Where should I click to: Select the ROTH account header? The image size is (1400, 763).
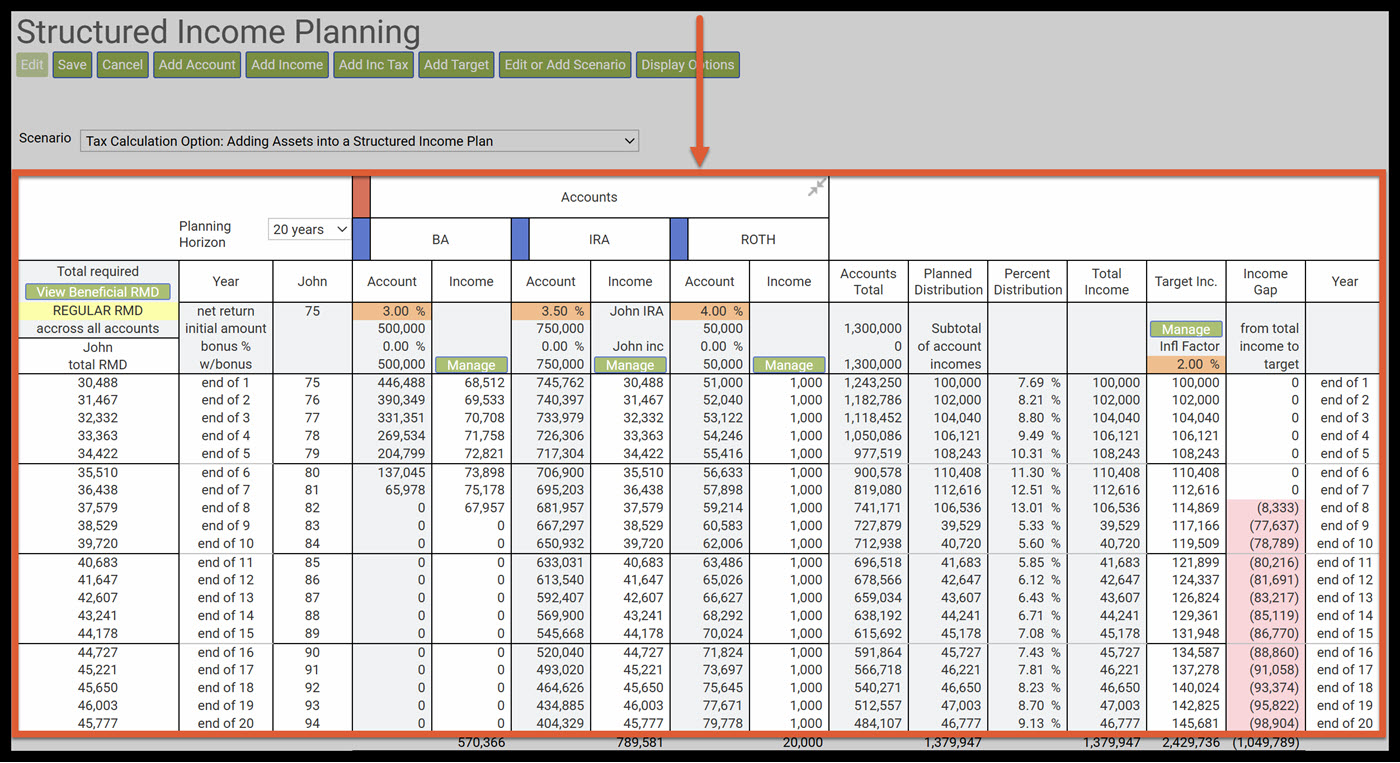(758, 239)
